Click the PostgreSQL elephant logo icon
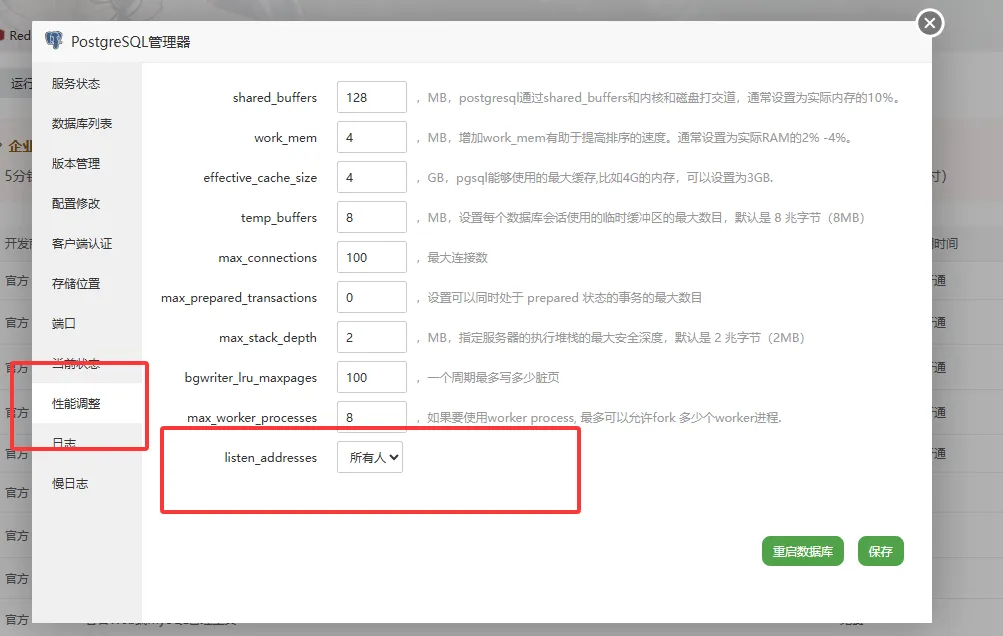This screenshot has width=1003, height=636. point(54,40)
